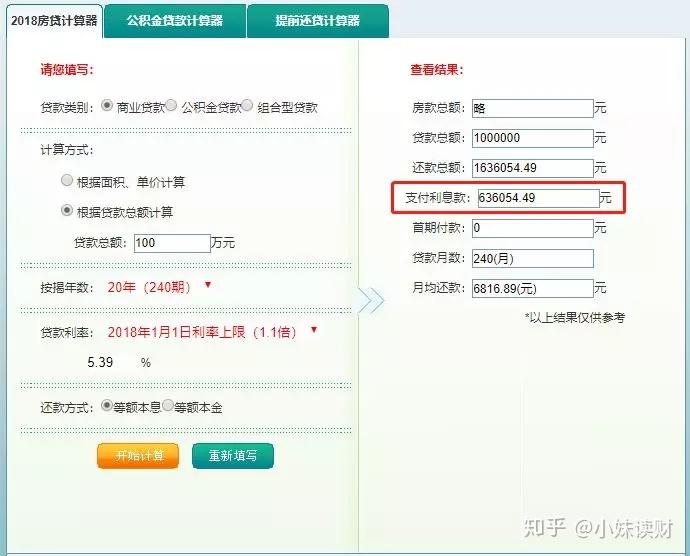The width and height of the screenshot is (690, 556).
Task: Click the green 重新填写 reset button
Action: click(232, 456)
